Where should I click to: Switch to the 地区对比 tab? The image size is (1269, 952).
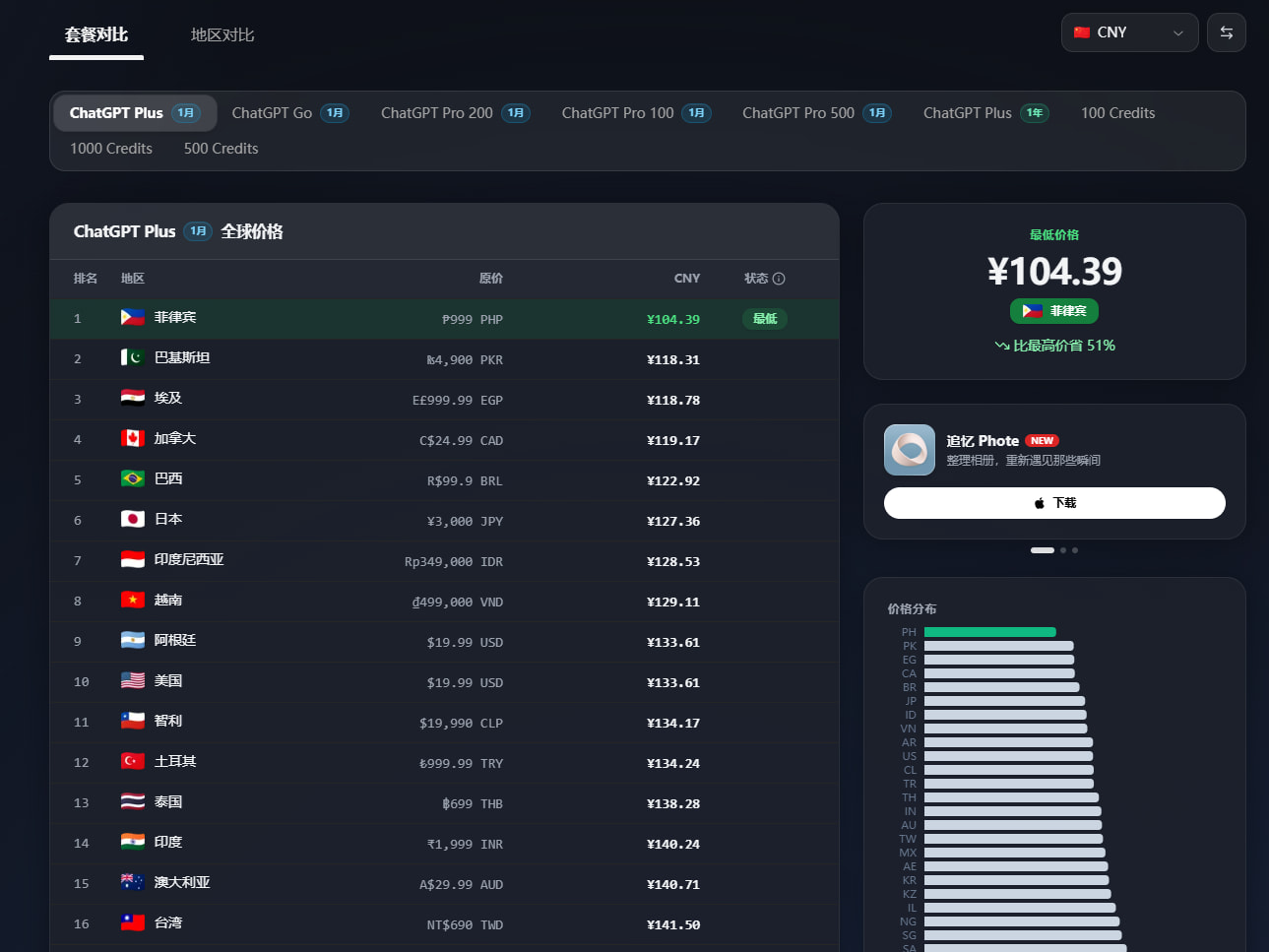pos(222,34)
